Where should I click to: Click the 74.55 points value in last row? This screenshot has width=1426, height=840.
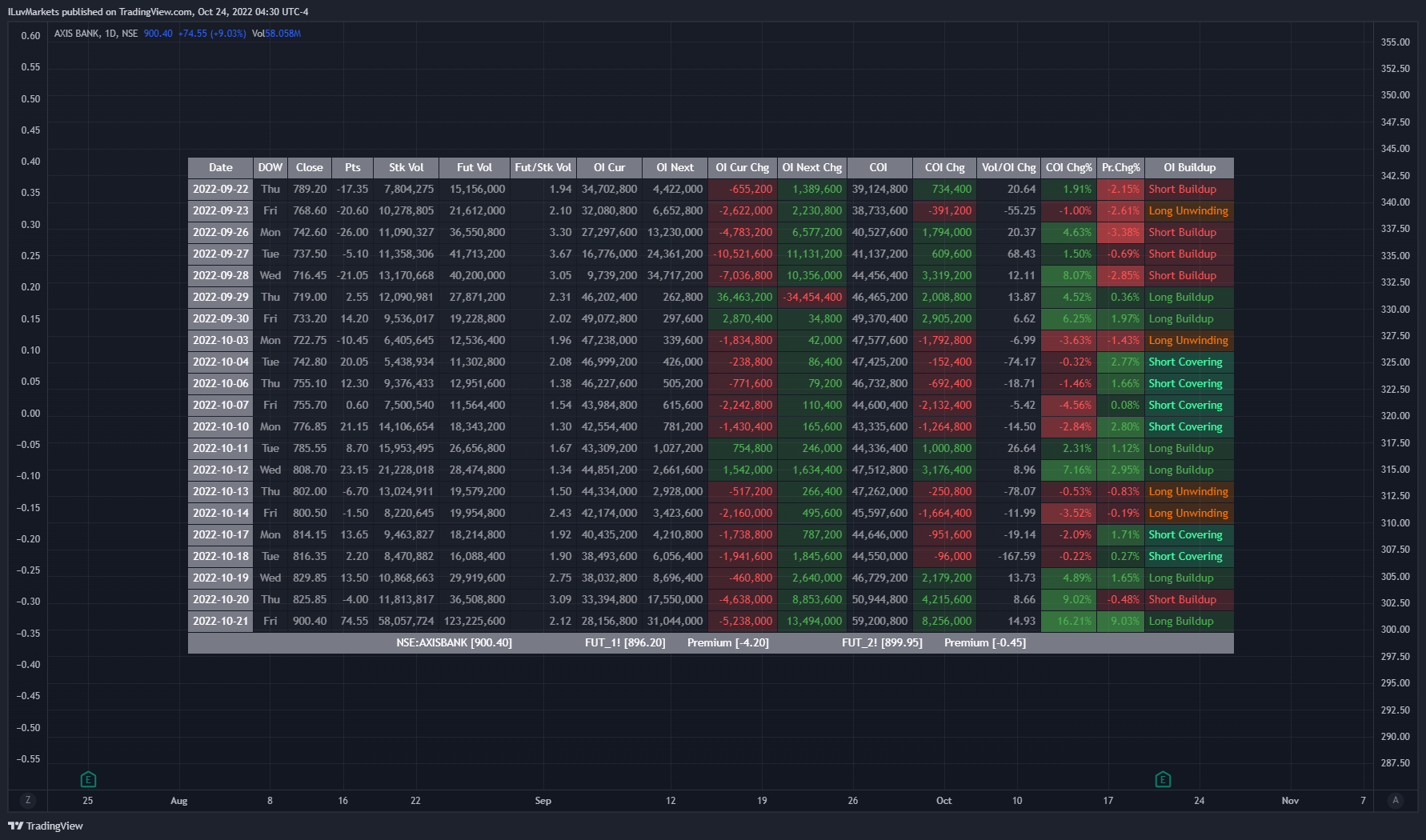(353, 622)
